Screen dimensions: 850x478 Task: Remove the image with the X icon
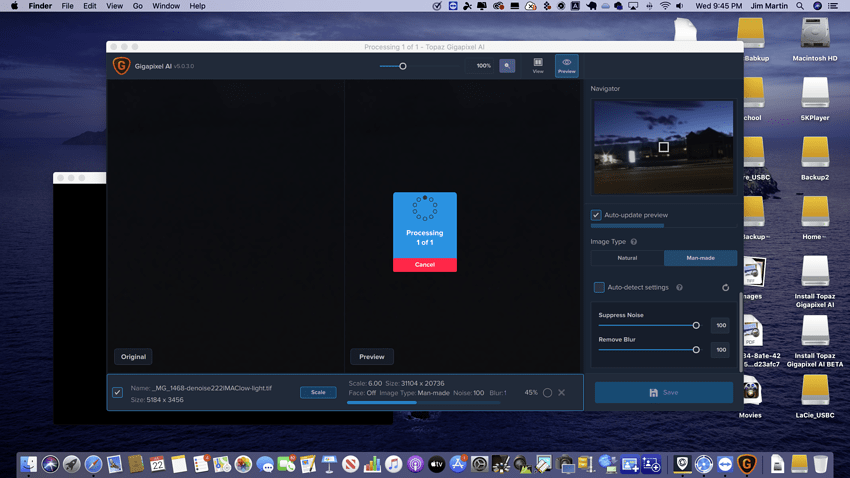562,392
